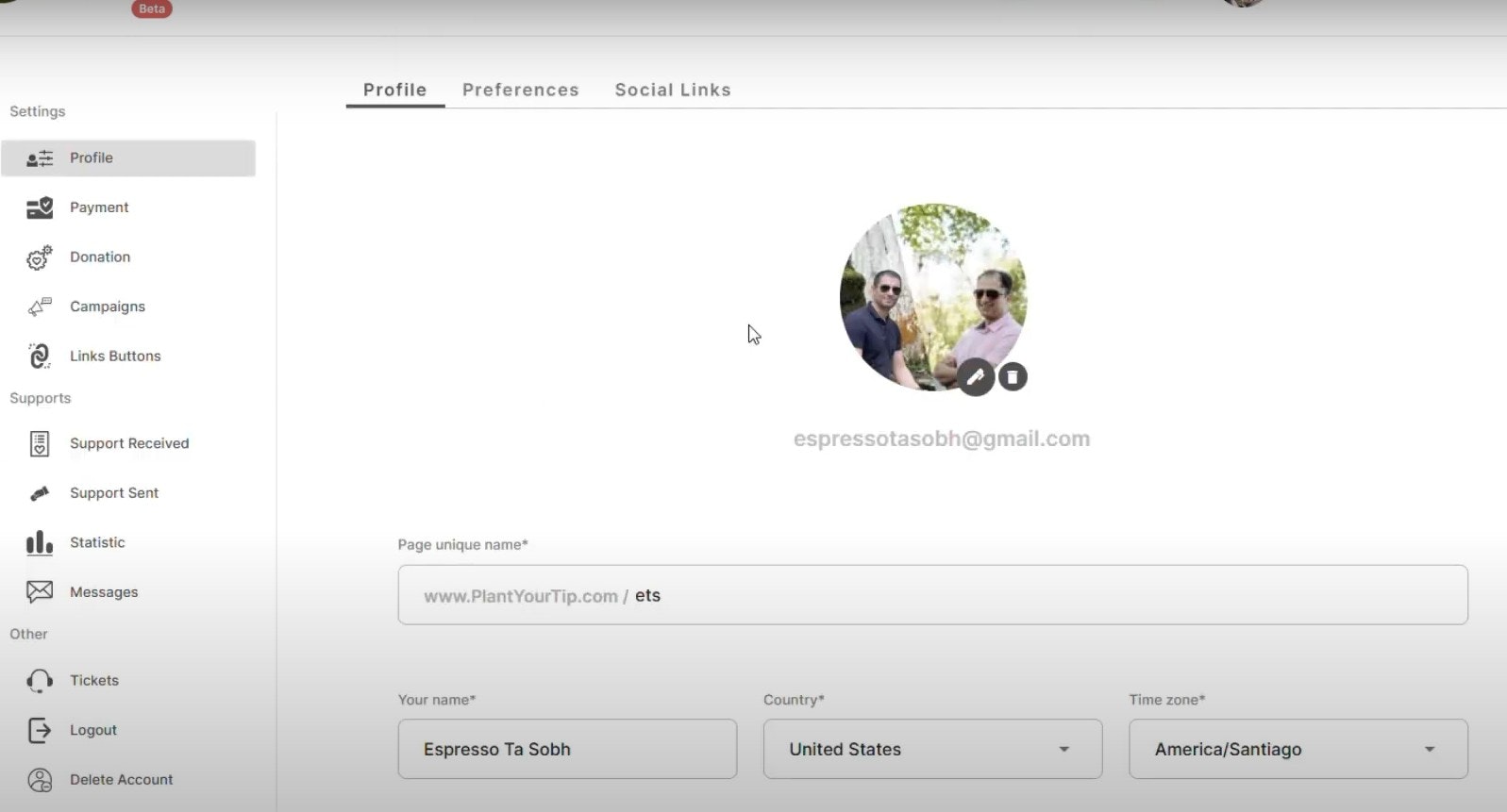Choose Delete Account label
Viewport: 1507px width, 812px height.
click(x=122, y=780)
